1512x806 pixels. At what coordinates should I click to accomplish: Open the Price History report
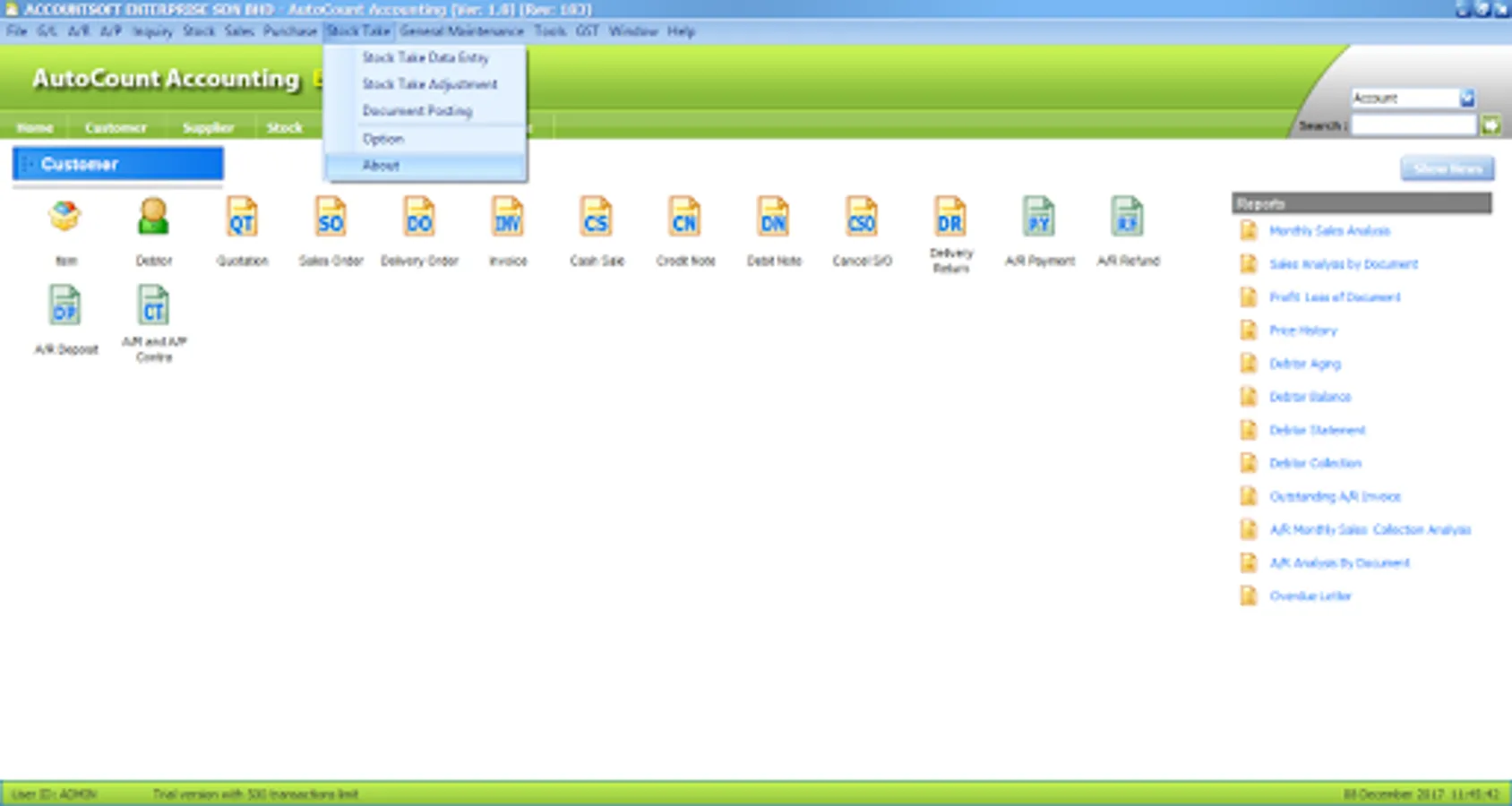(1303, 330)
